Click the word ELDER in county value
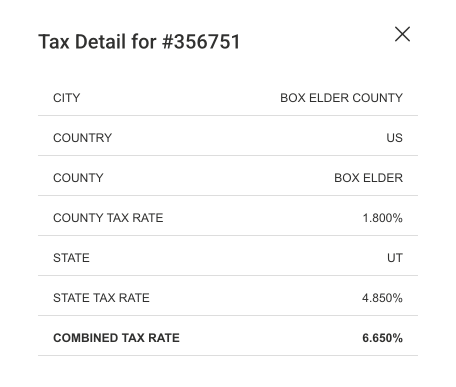Screen dimensions: 456x387 pyautogui.click(x=383, y=178)
